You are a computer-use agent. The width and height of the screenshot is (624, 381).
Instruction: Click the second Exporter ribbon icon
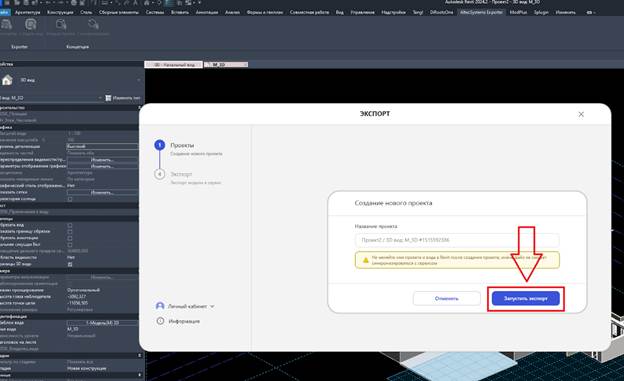[31, 25]
